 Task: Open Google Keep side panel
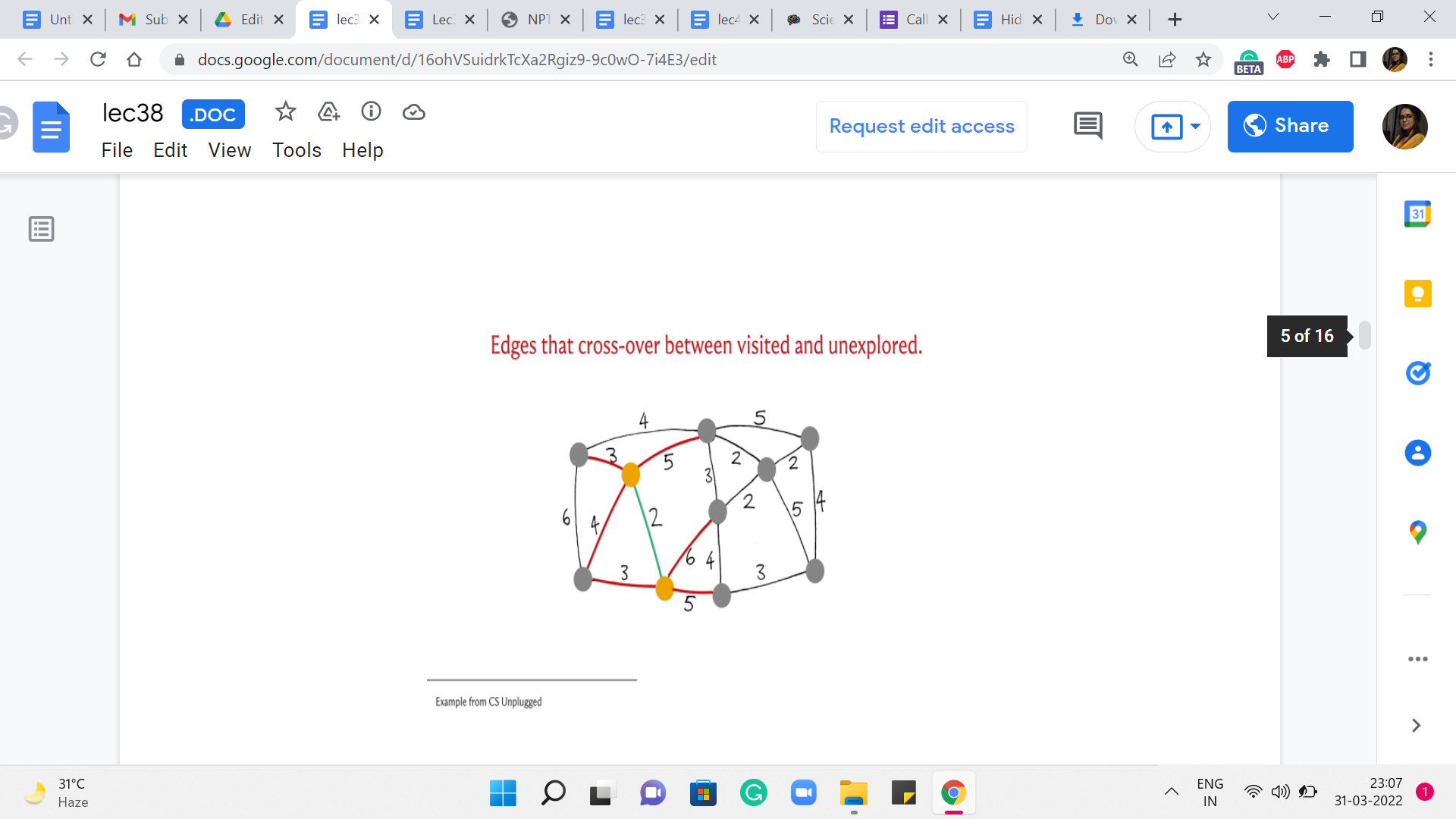click(1417, 293)
